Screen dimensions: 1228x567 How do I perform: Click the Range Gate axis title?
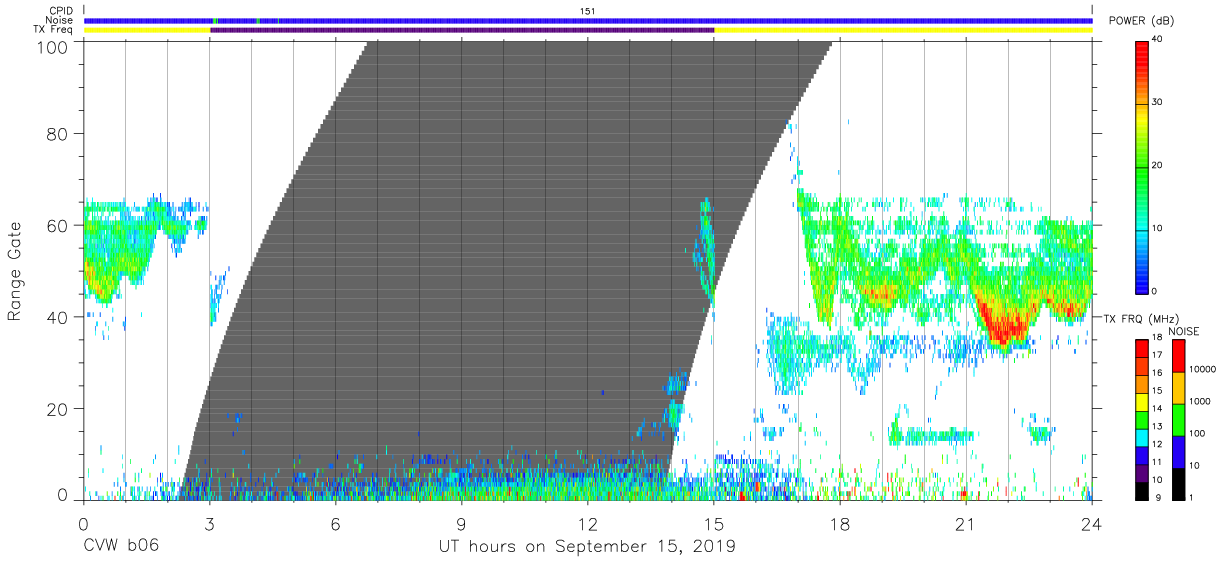[x=16, y=273]
